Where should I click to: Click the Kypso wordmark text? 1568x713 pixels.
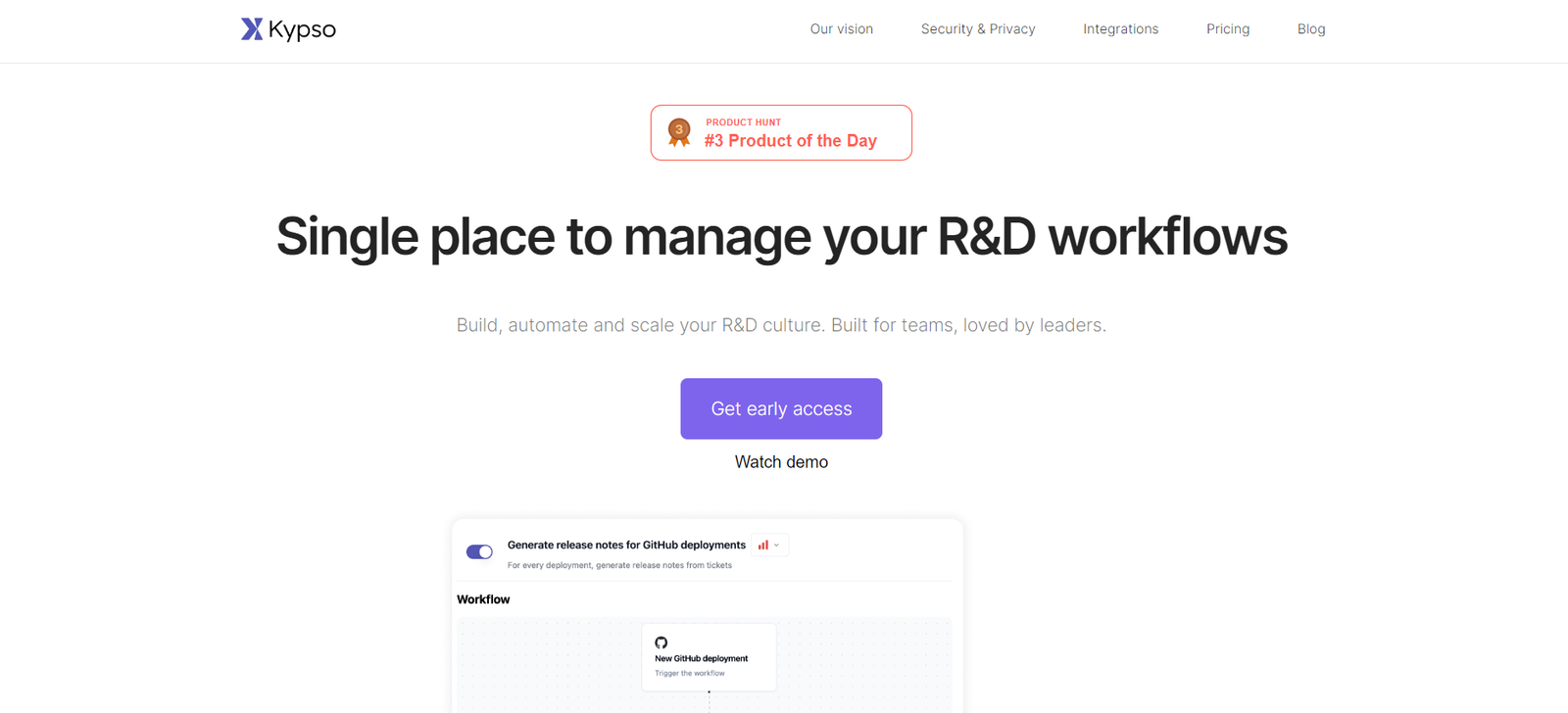pyautogui.click(x=302, y=29)
